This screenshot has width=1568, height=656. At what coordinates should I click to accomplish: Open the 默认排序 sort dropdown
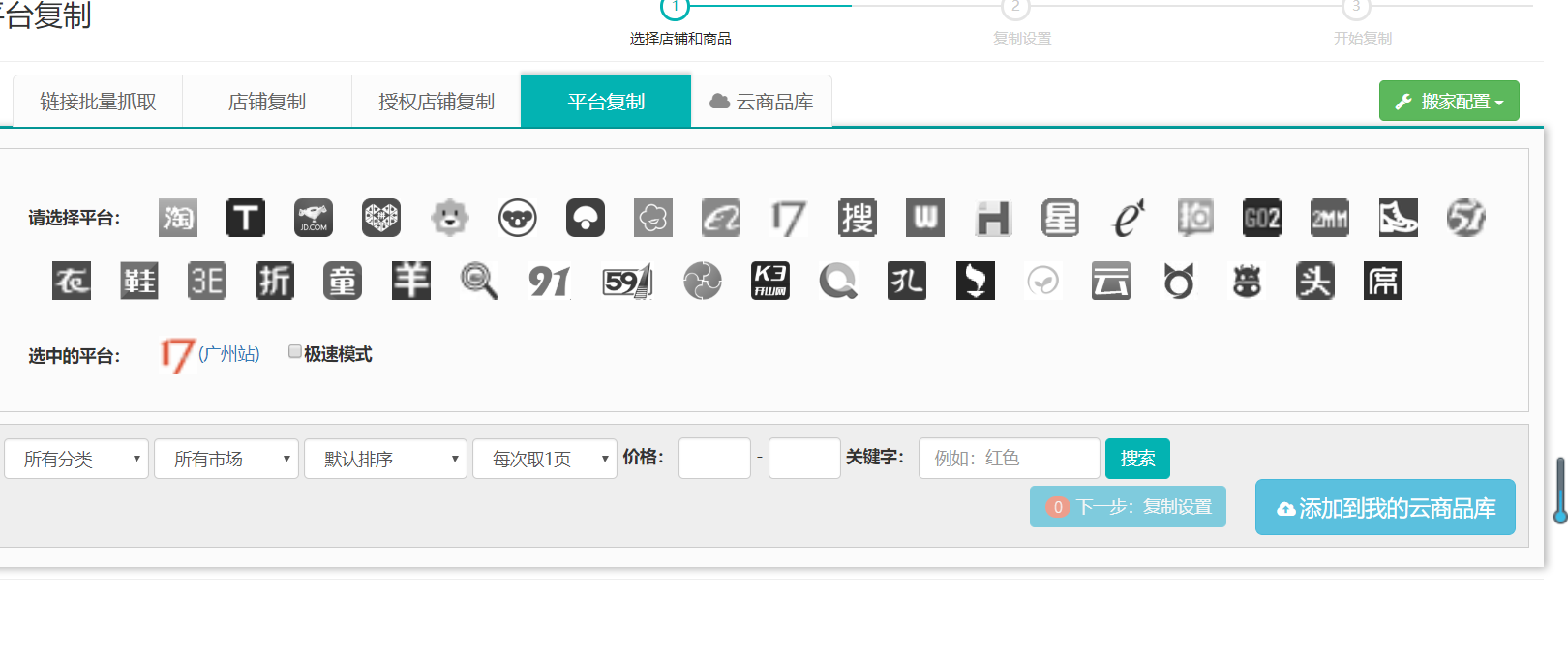tap(386, 459)
